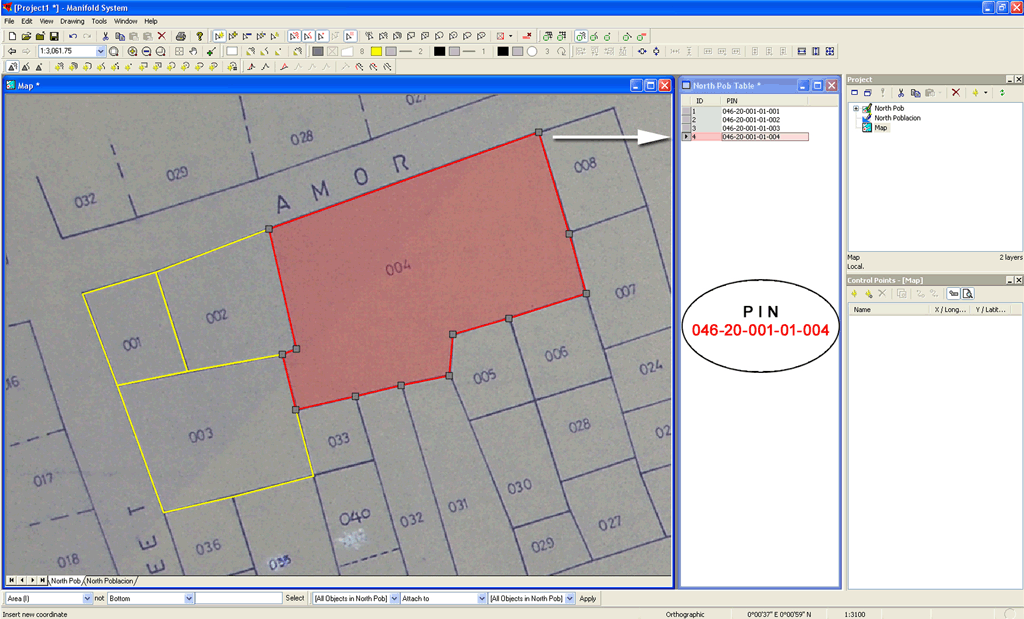
Task: Click the Center view grid icon
Action: (179, 51)
